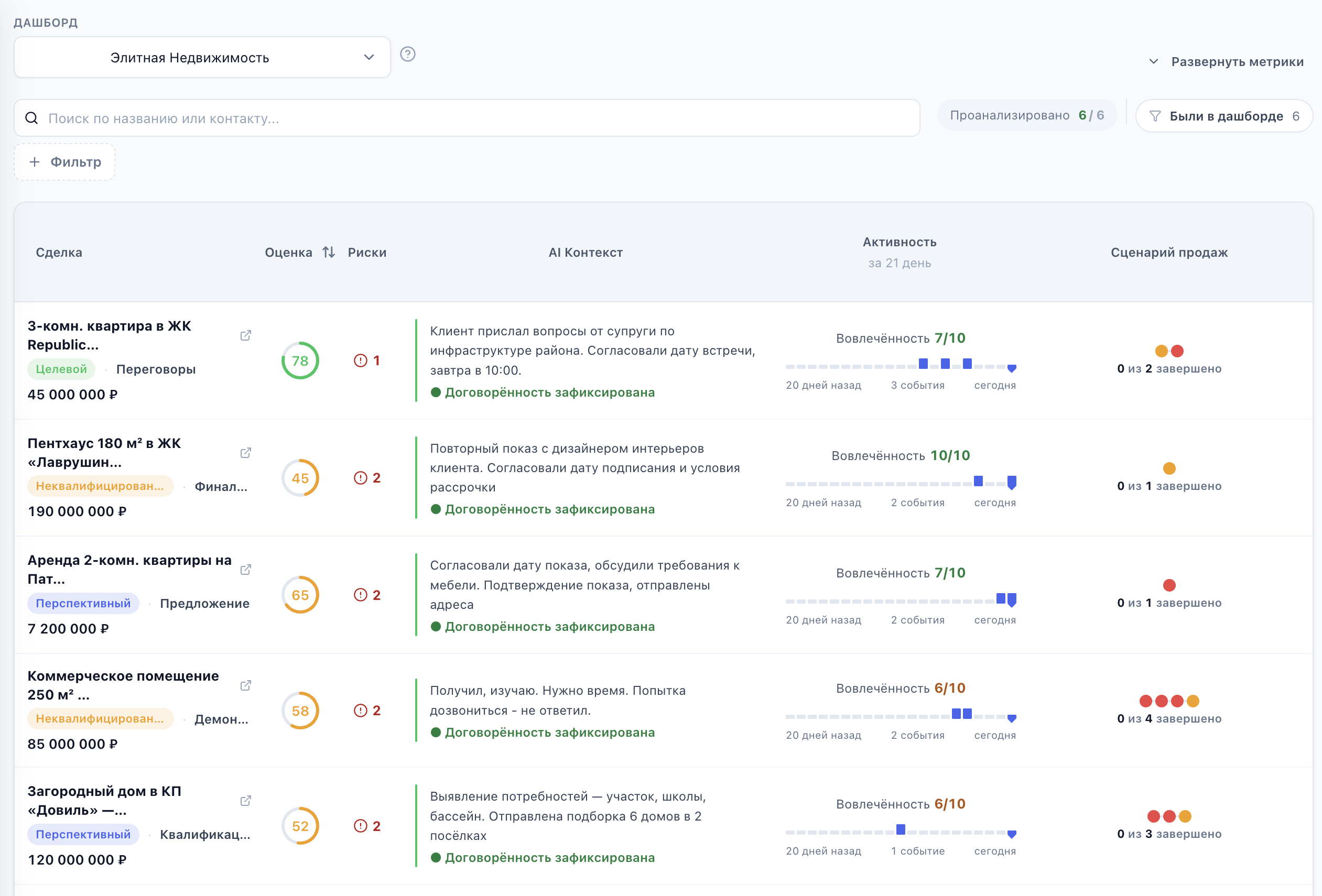Focus the search by name or contact field

click(467, 118)
